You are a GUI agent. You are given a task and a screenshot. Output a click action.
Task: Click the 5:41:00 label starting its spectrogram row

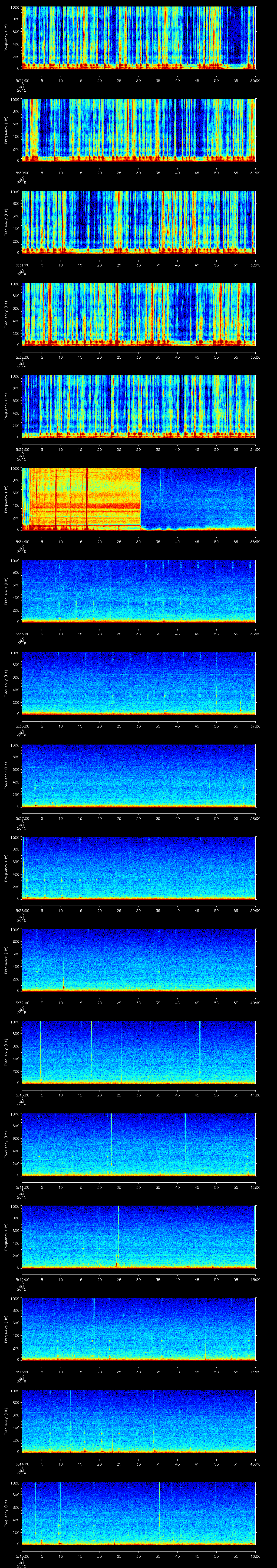tap(22, 1187)
